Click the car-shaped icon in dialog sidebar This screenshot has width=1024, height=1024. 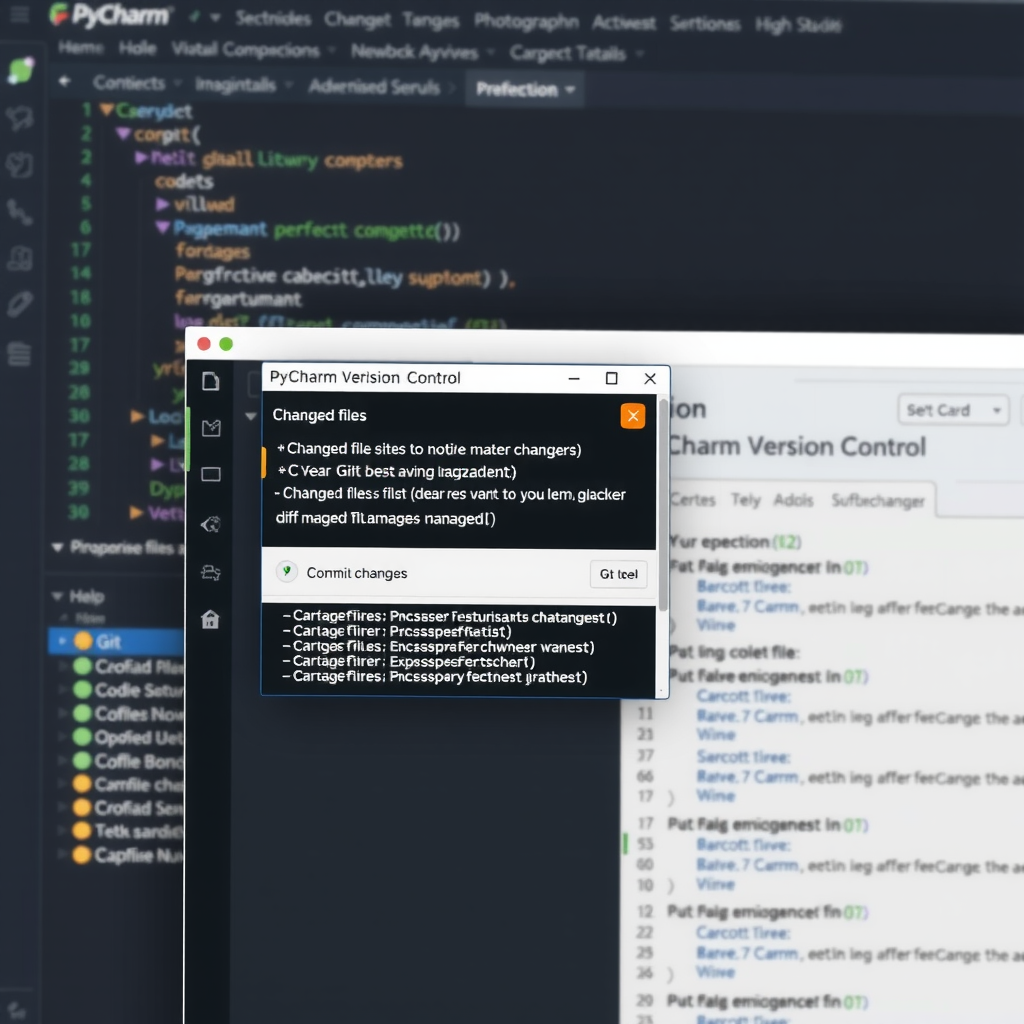pyautogui.click(x=211, y=572)
